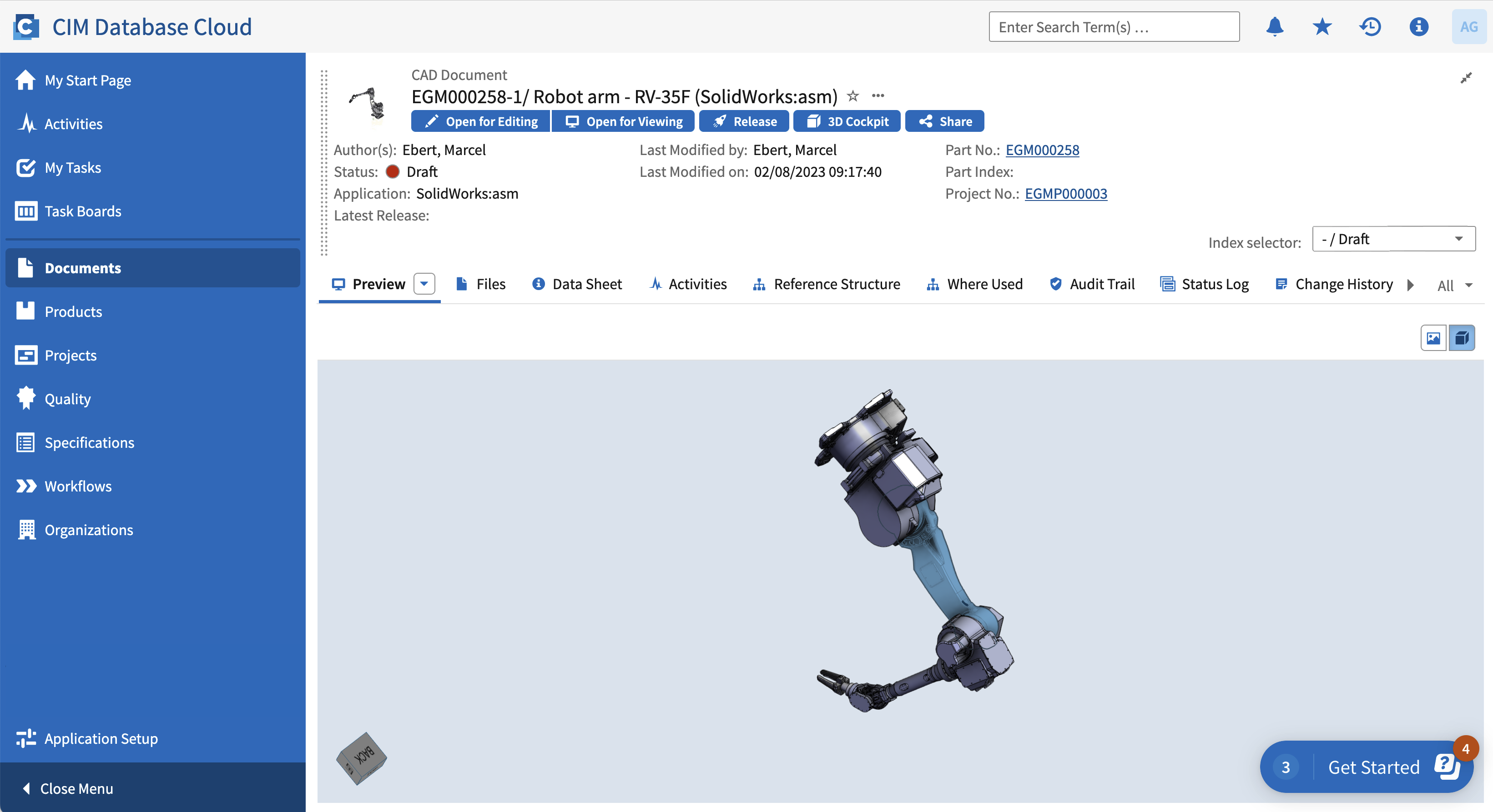Expand the All tabs dropdown
This screenshot has width=1493, height=812.
(1455, 285)
